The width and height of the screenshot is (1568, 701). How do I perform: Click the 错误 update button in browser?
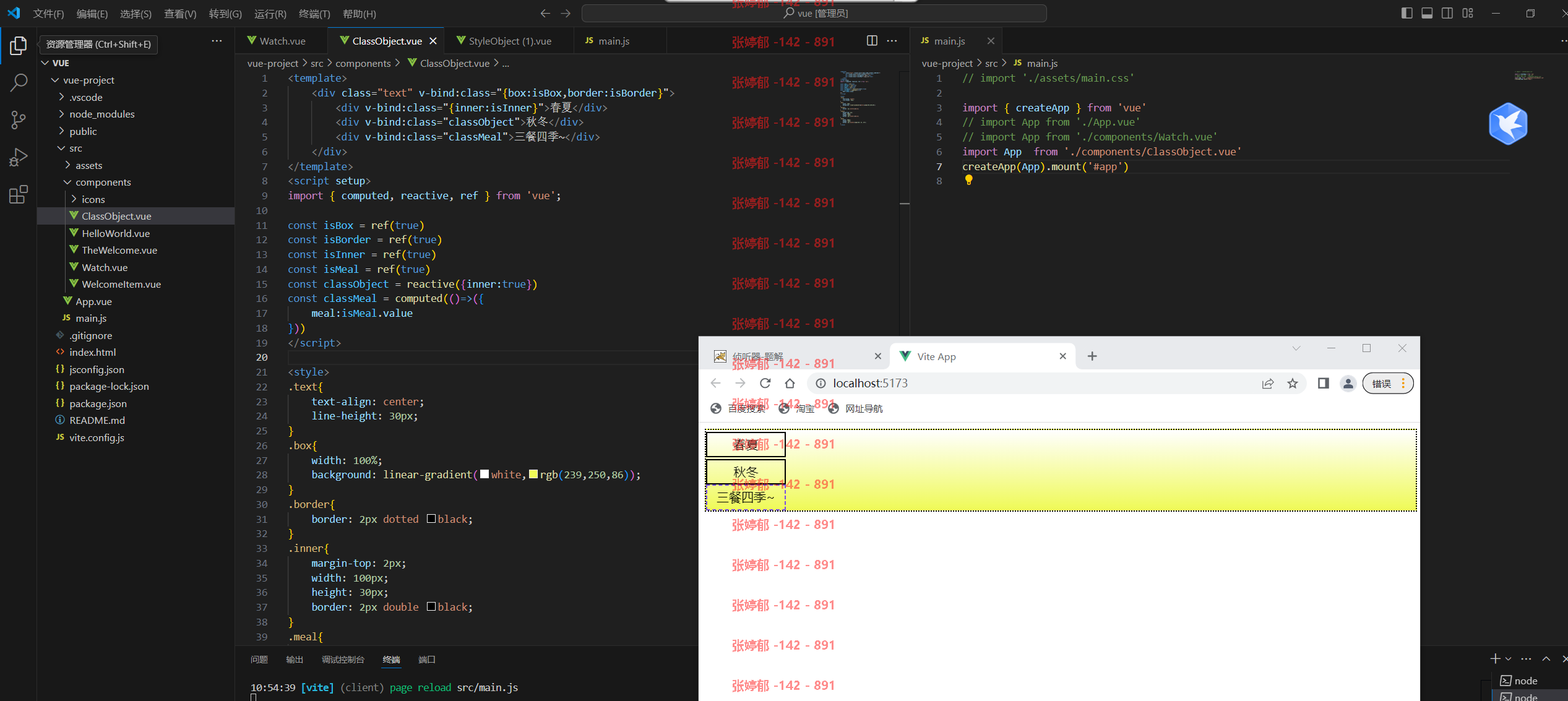tap(1387, 384)
